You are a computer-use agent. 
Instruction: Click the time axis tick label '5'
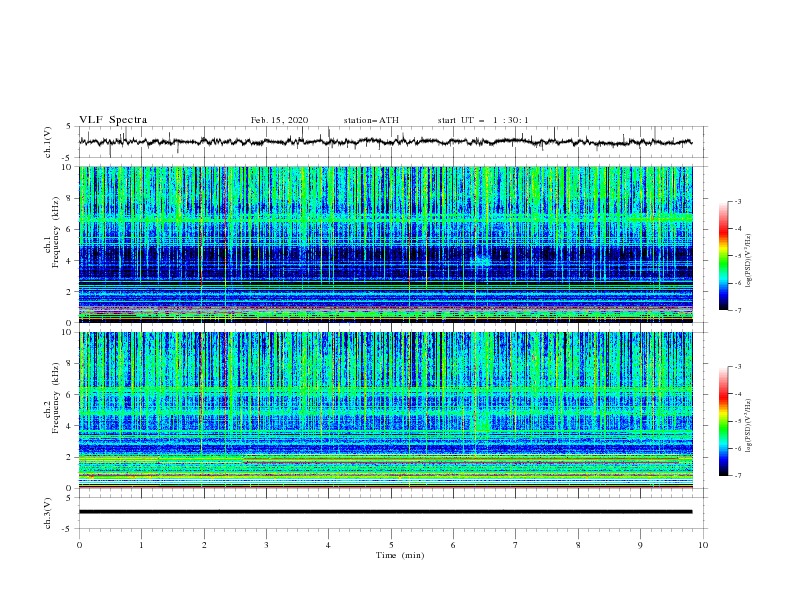click(x=391, y=545)
